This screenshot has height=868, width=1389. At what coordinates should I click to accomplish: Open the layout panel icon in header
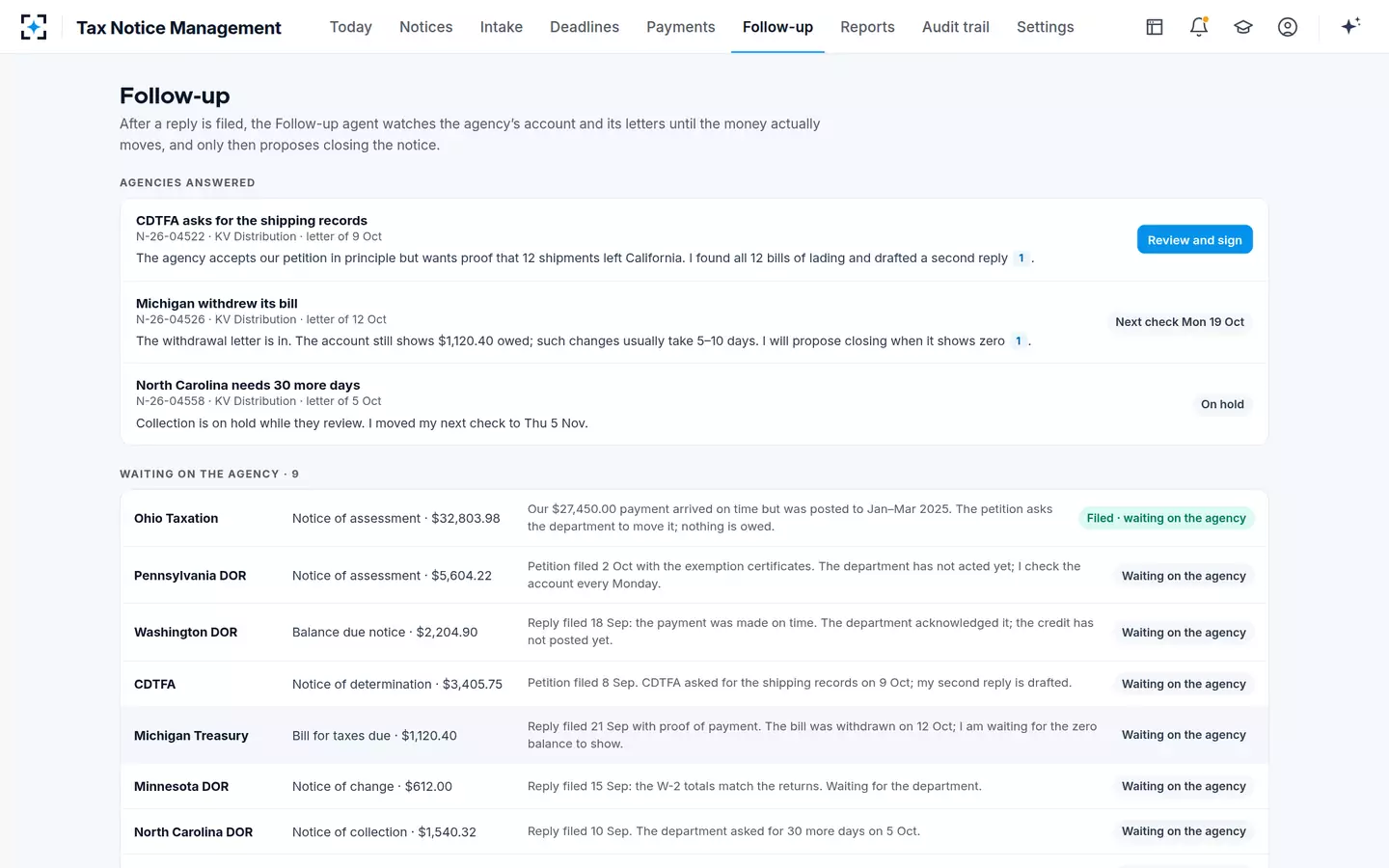[x=1155, y=27]
